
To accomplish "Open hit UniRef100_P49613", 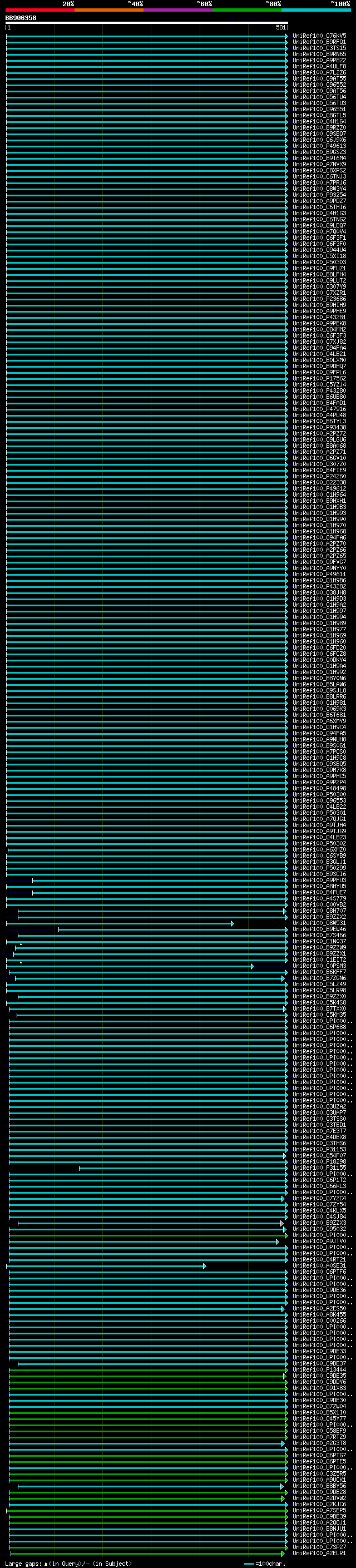I will point(319,146).
